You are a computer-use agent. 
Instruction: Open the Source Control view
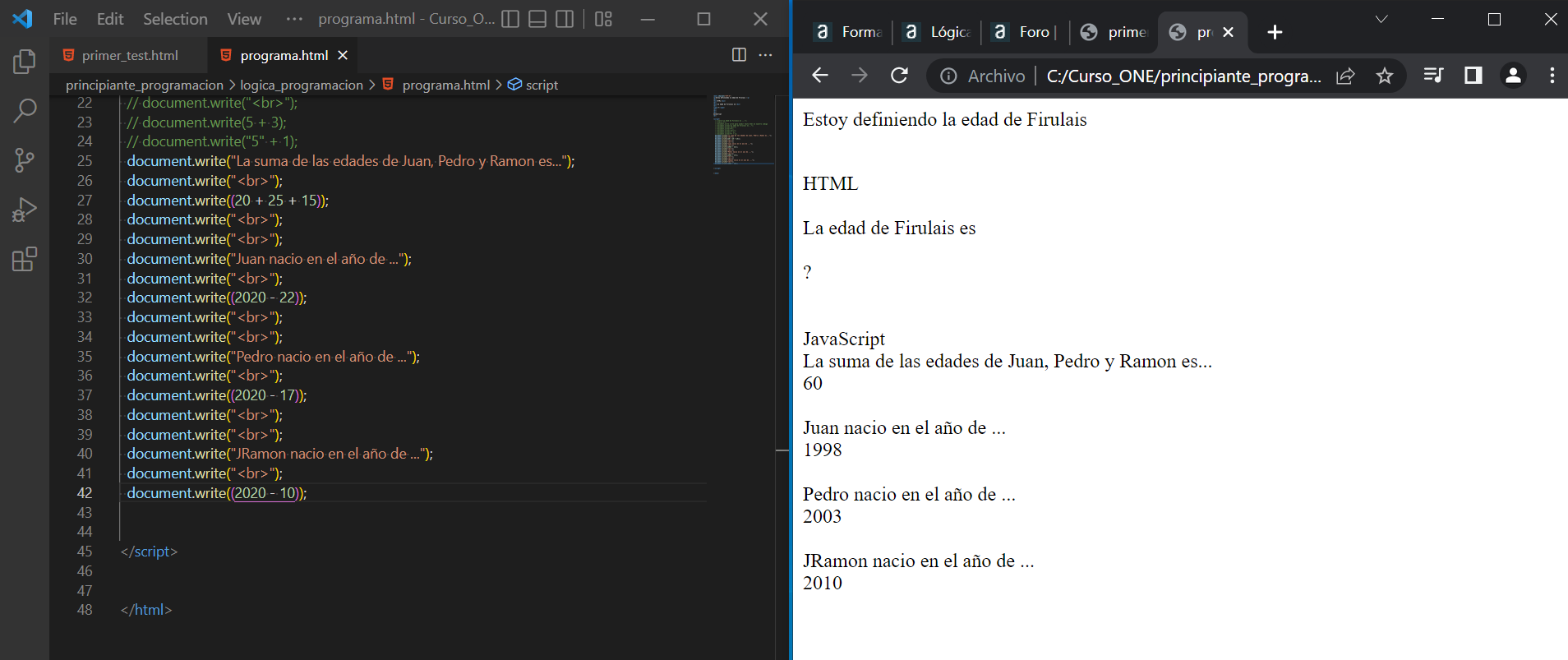[x=25, y=160]
